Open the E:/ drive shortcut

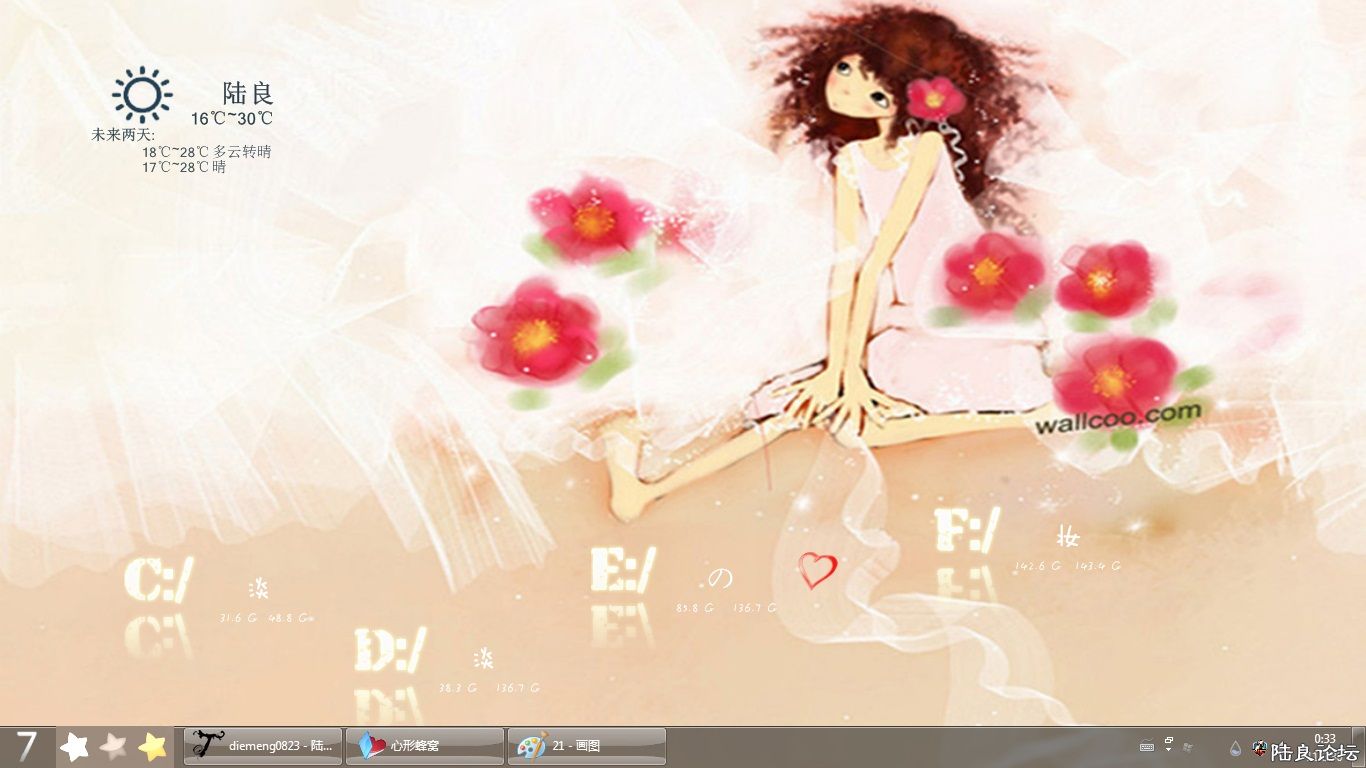point(623,570)
